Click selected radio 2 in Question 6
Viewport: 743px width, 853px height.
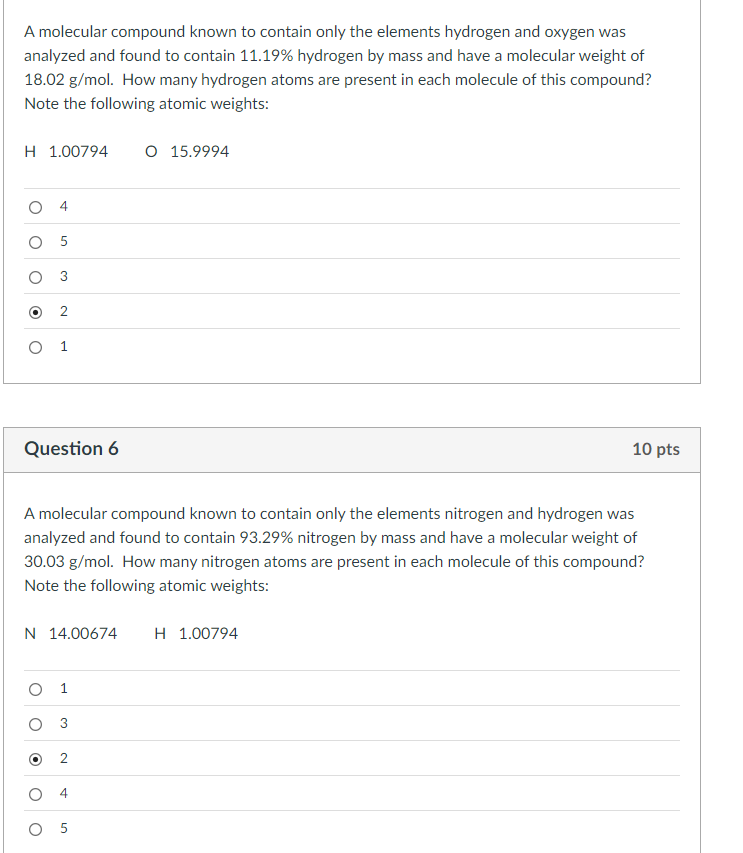[x=36, y=758]
